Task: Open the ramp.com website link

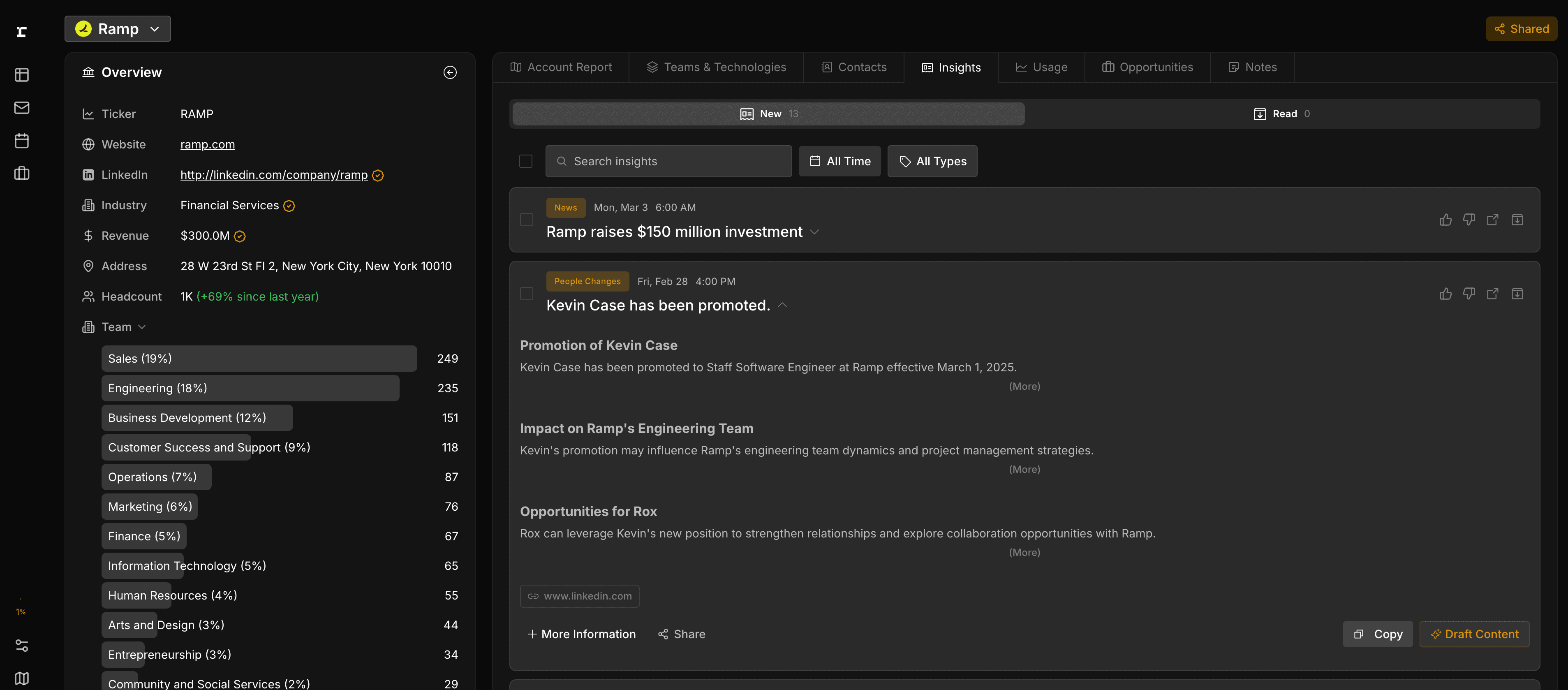Action: point(208,144)
